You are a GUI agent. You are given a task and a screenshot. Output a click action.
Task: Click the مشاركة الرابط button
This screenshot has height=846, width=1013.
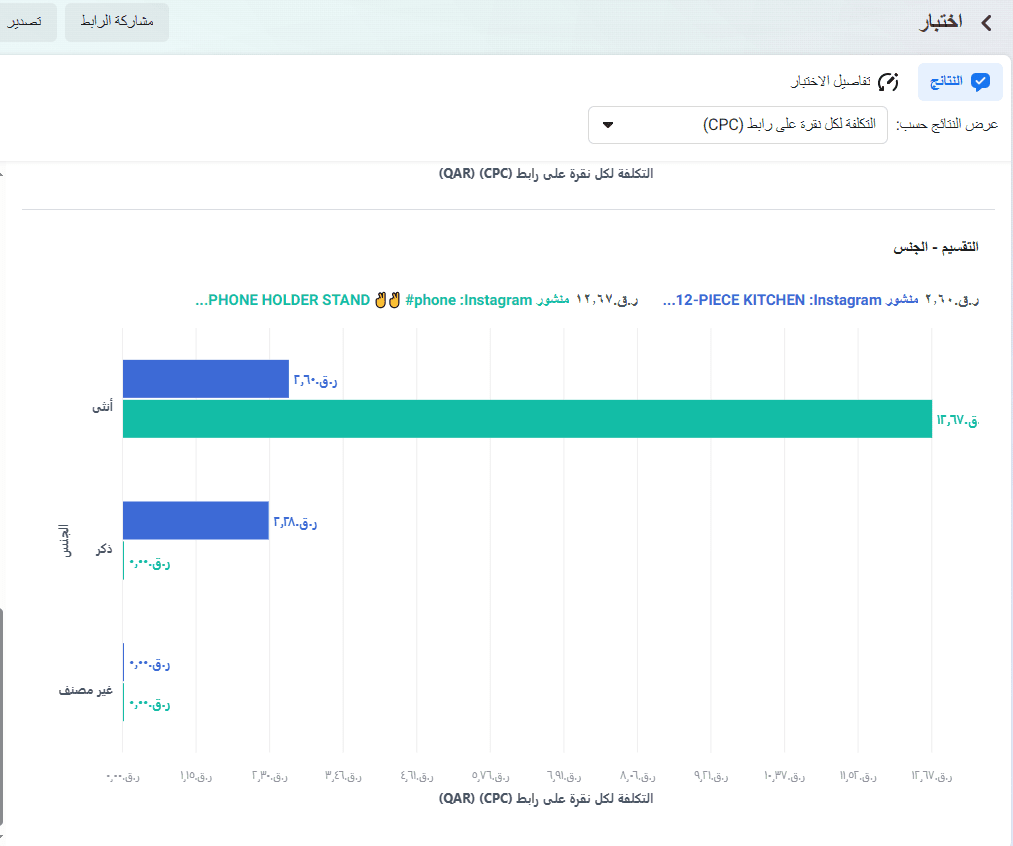tap(117, 22)
